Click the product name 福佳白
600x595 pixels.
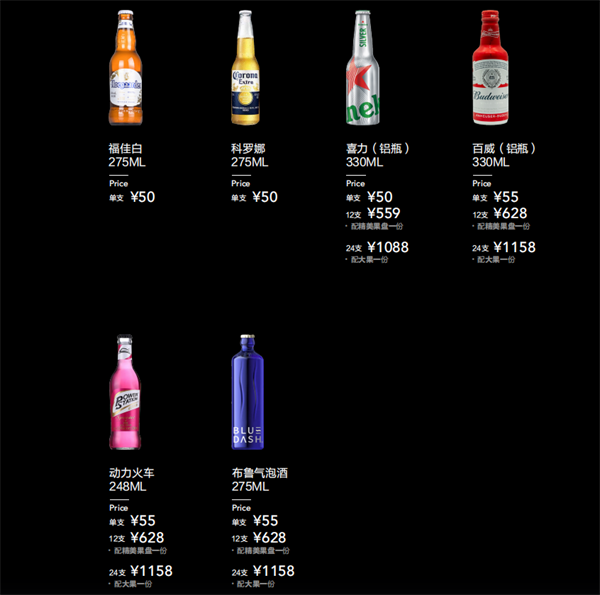(125, 148)
